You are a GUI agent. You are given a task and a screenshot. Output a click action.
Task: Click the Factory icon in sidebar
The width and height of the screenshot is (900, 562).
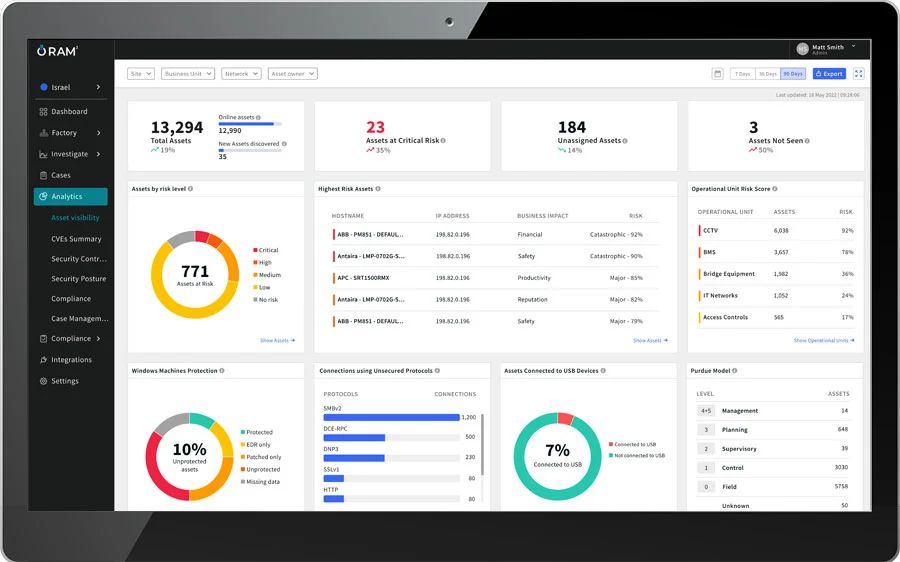(43, 133)
